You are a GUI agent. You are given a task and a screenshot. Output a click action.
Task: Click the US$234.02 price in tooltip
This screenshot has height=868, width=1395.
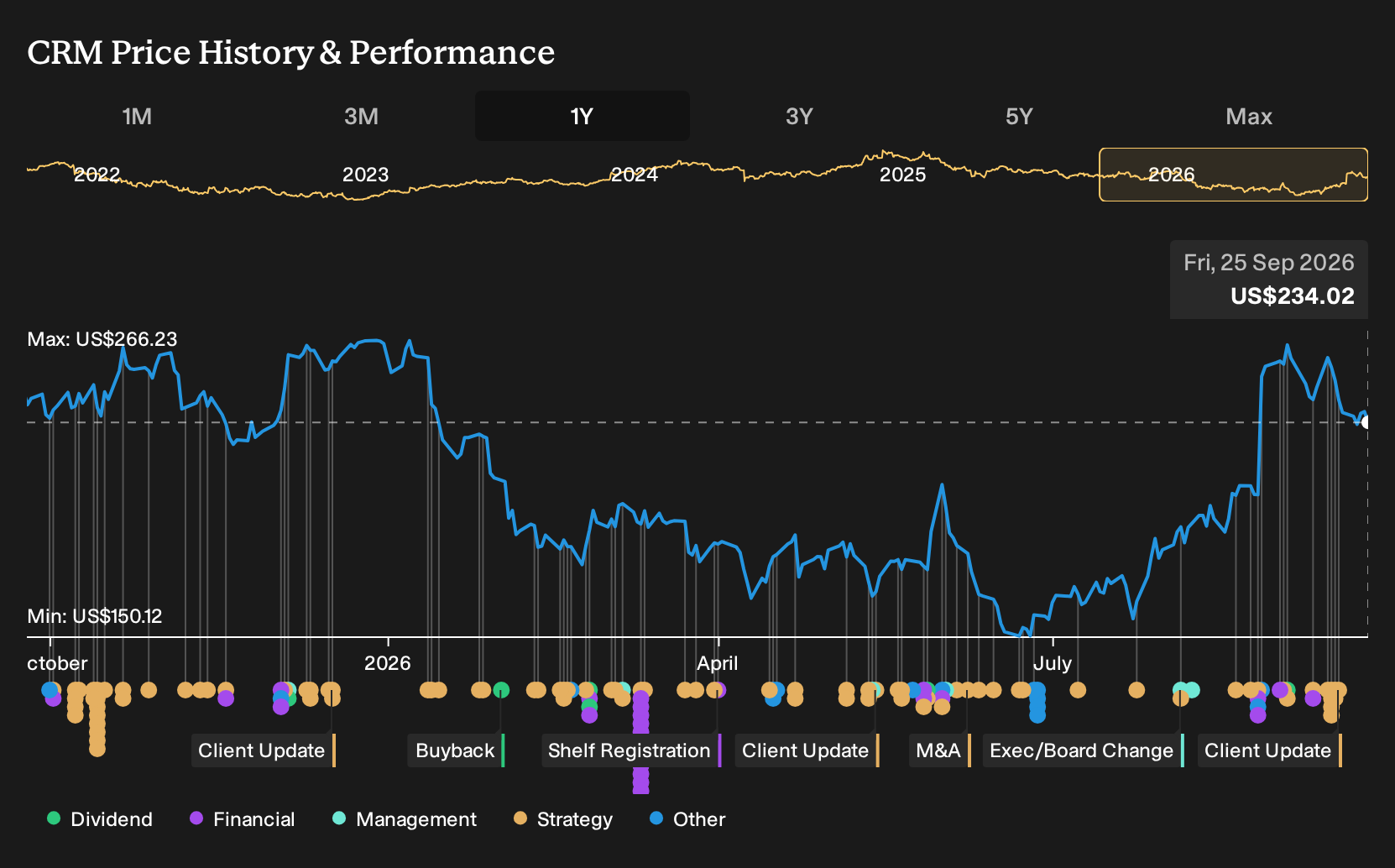tap(1293, 296)
